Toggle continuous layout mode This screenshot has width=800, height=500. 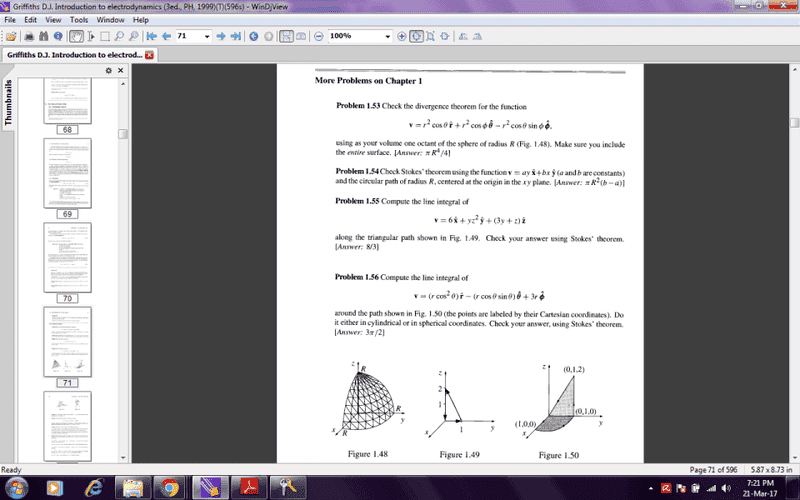click(x=286, y=36)
